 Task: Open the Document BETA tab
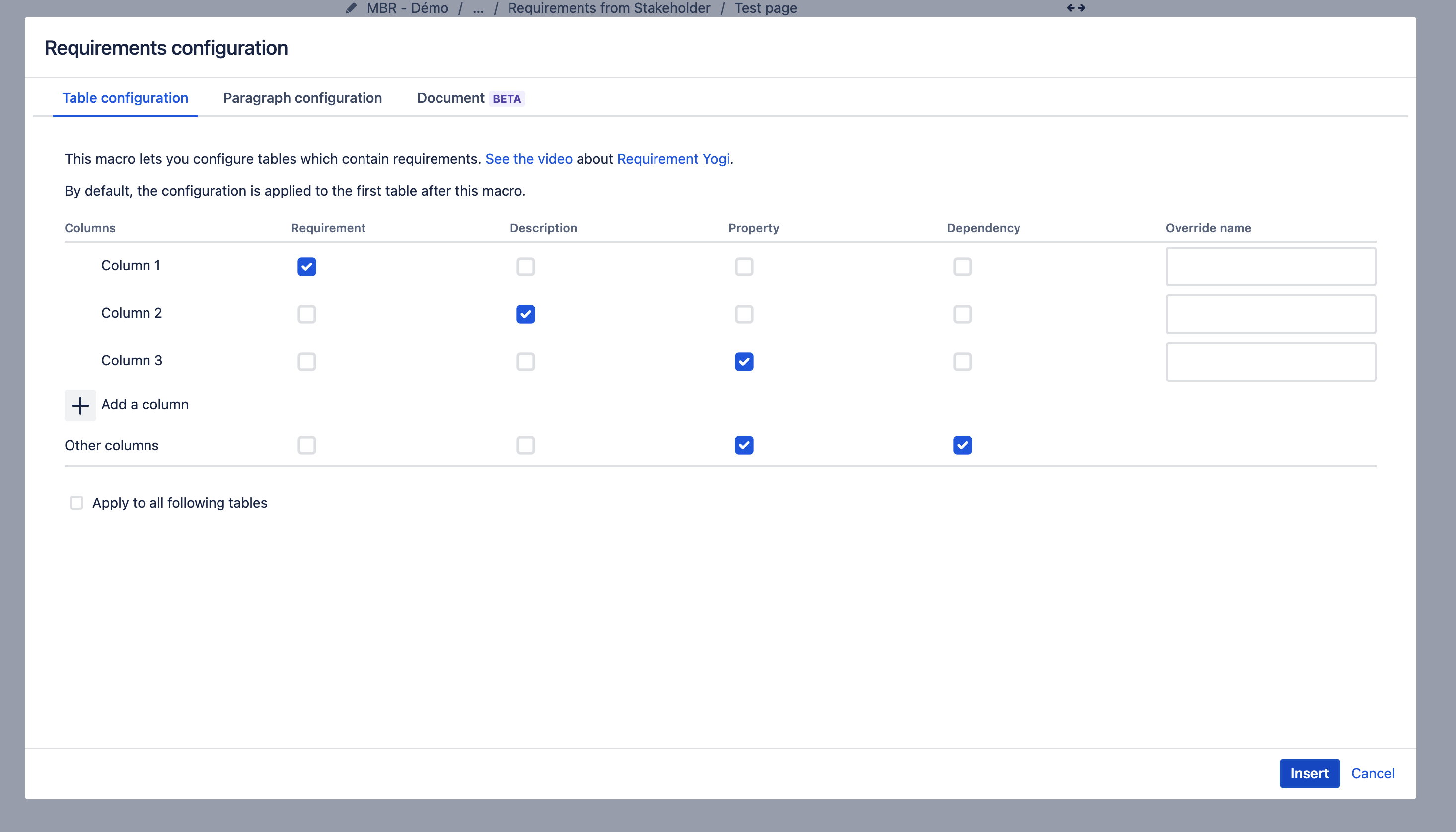coord(470,98)
